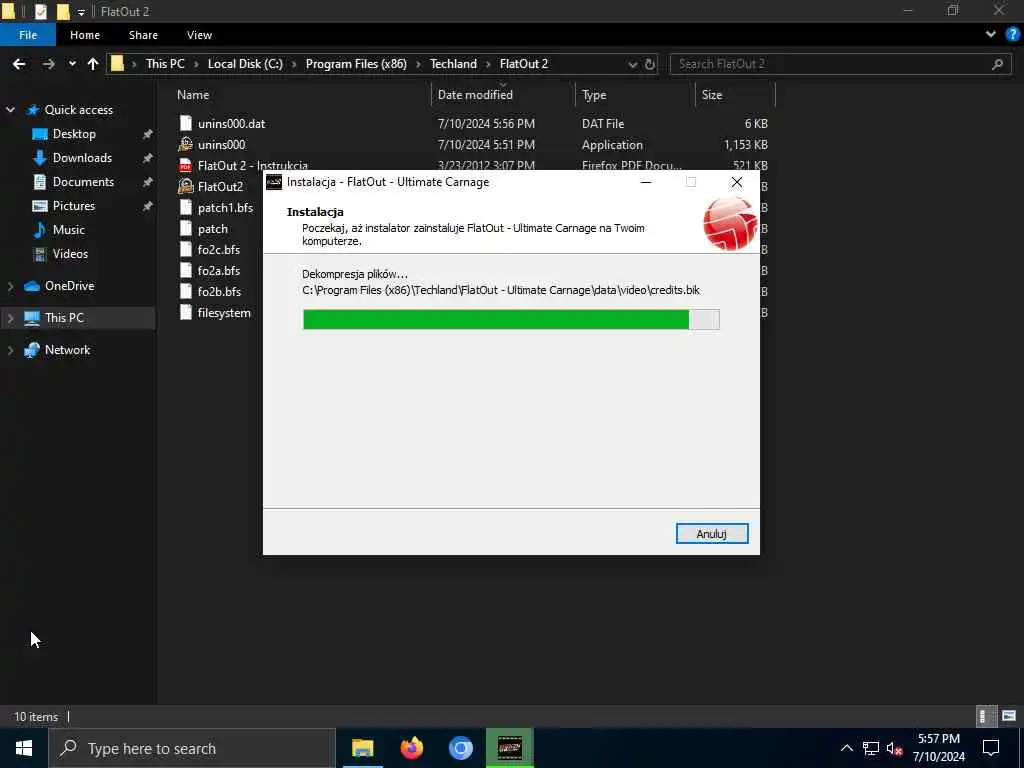Click Program Files (x86) breadcrumb
This screenshot has width=1024, height=768.
click(x=356, y=64)
